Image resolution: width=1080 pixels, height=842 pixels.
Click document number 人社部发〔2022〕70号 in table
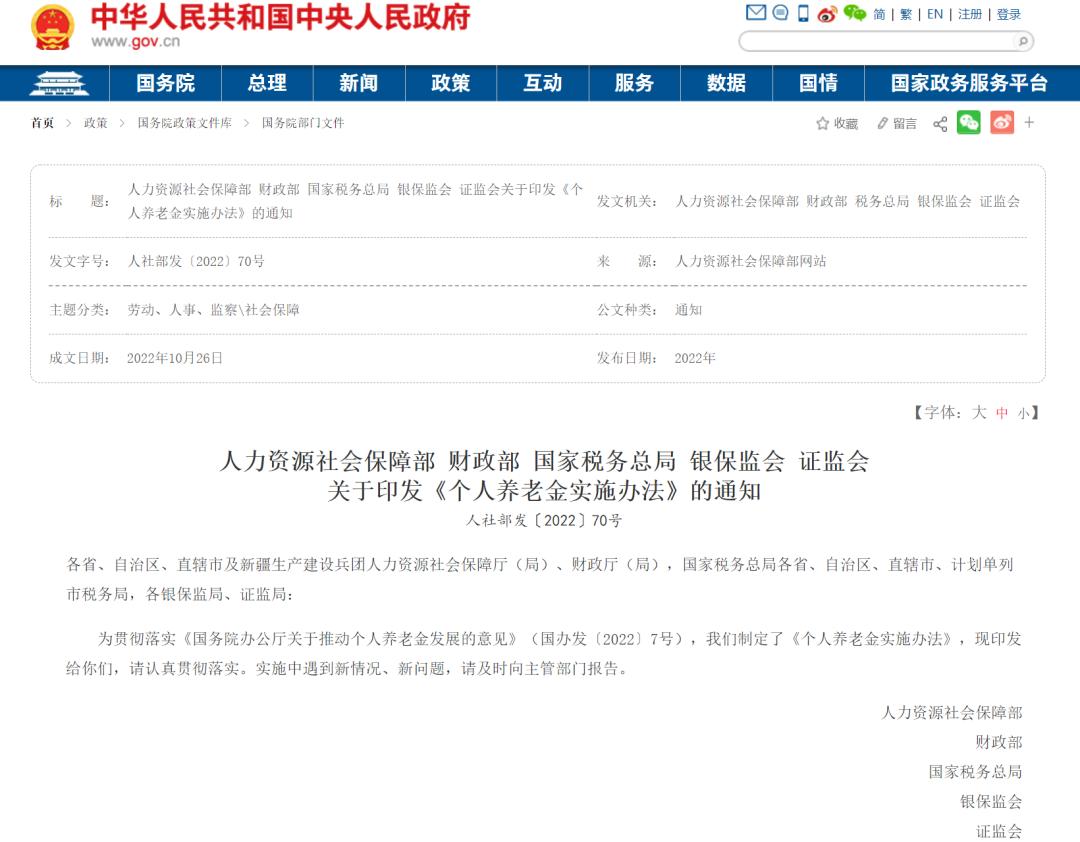click(x=196, y=261)
